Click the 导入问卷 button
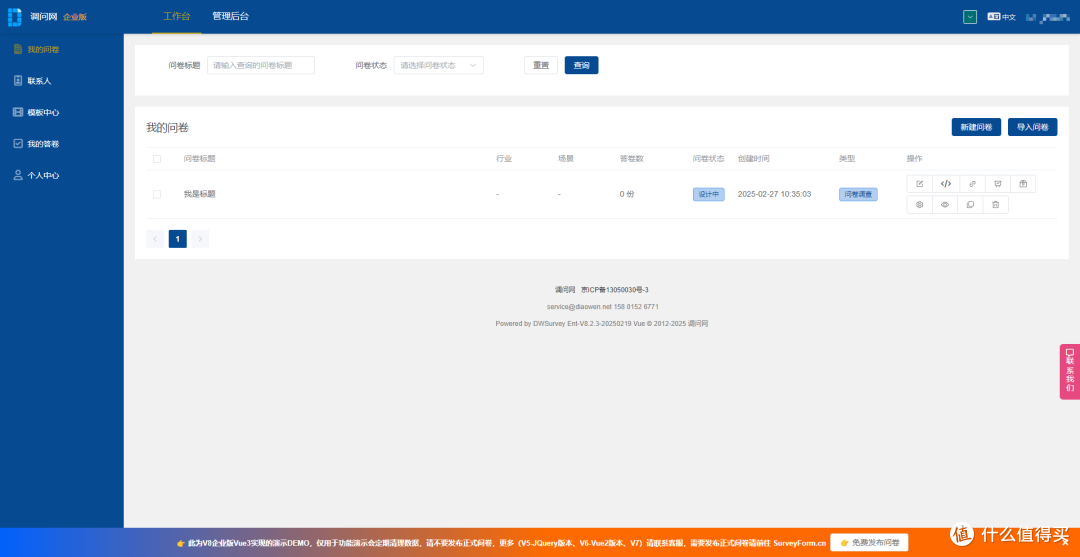The height and width of the screenshot is (557, 1080). click(1032, 127)
